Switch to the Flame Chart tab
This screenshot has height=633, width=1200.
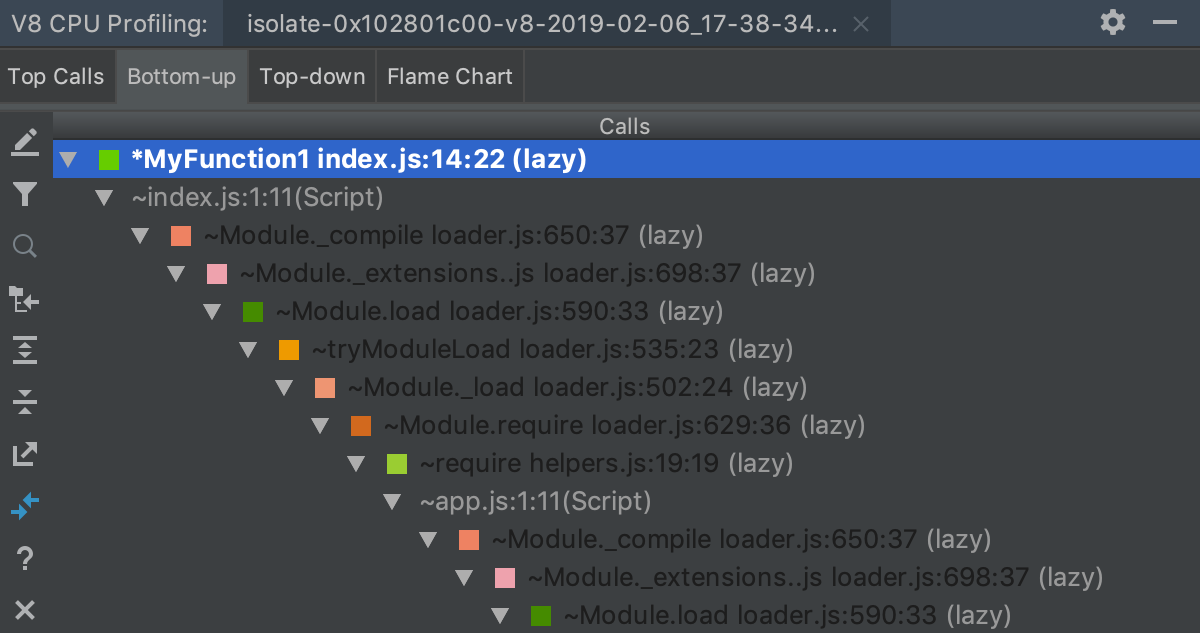tap(449, 75)
